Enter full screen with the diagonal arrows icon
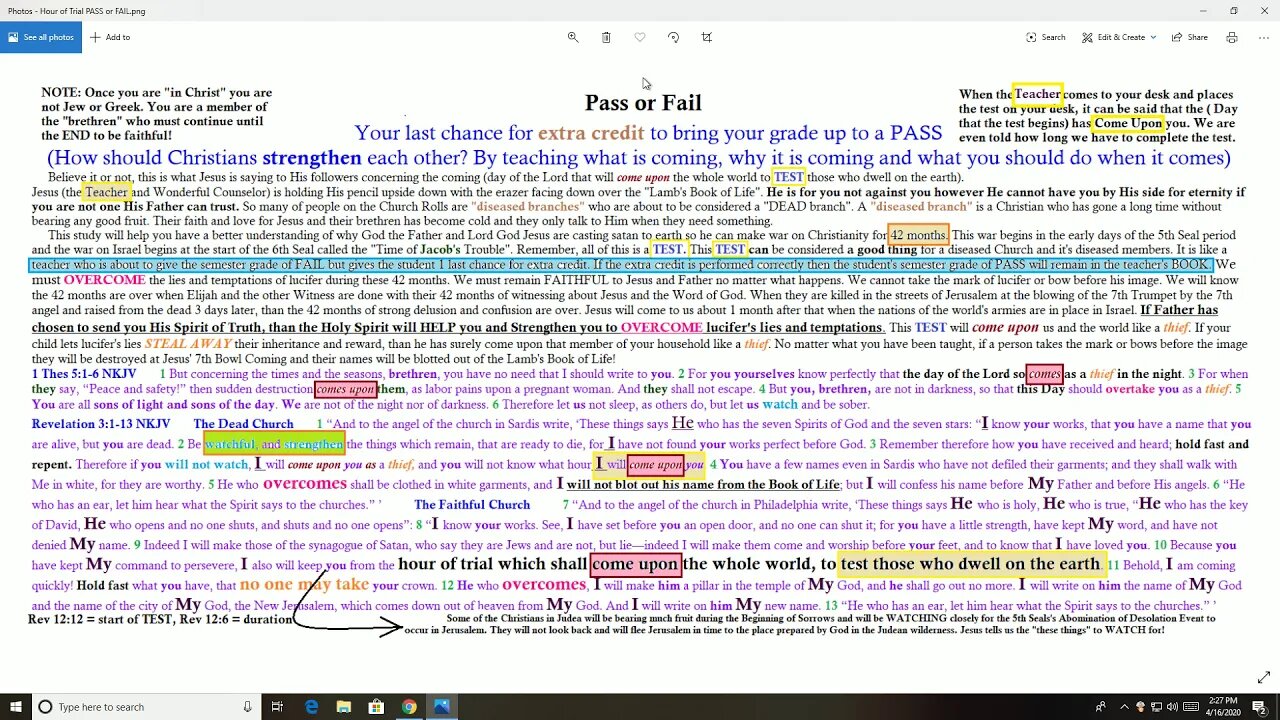Screen dimensions: 1280x720 (x=1266, y=678)
